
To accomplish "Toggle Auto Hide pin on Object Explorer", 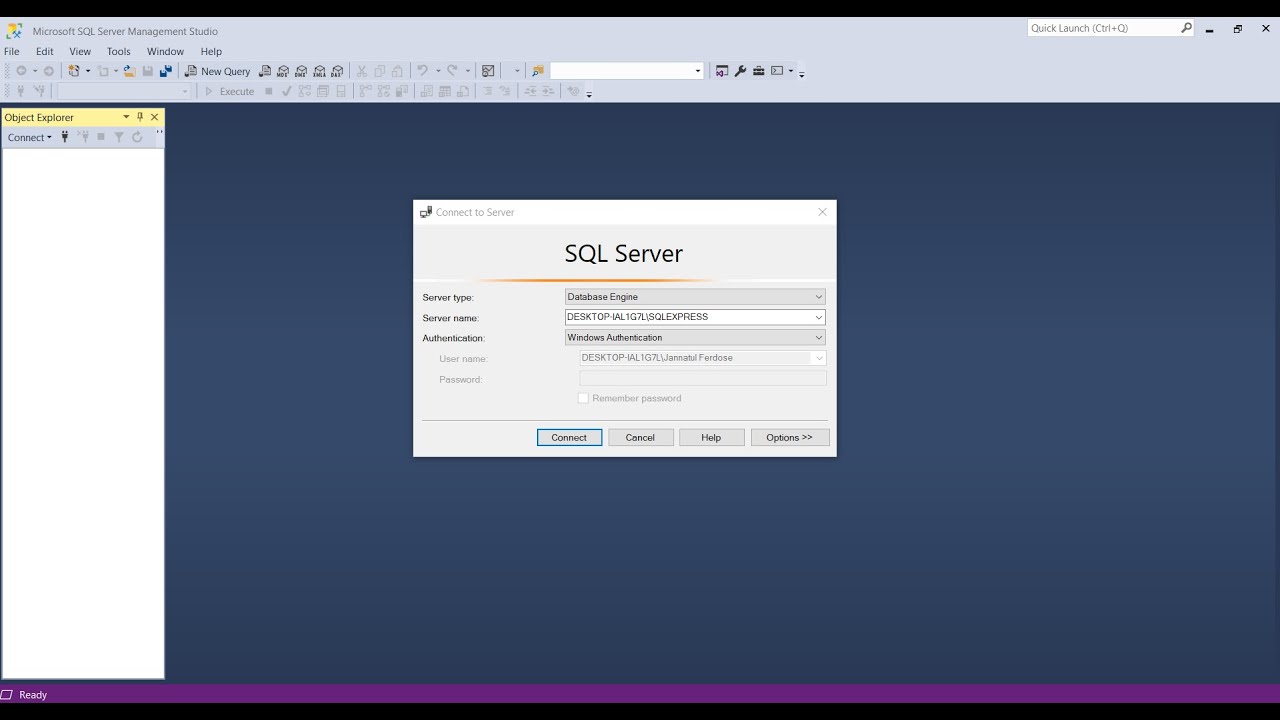I will 140,117.
